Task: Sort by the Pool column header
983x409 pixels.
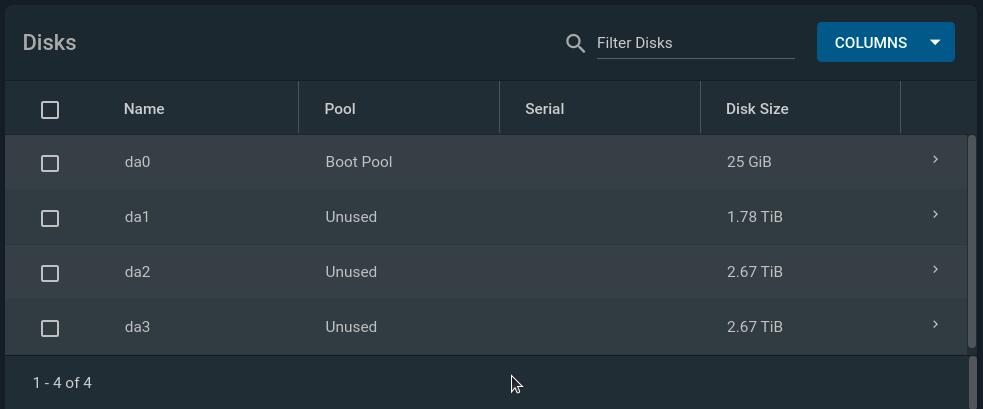Action: click(x=340, y=109)
